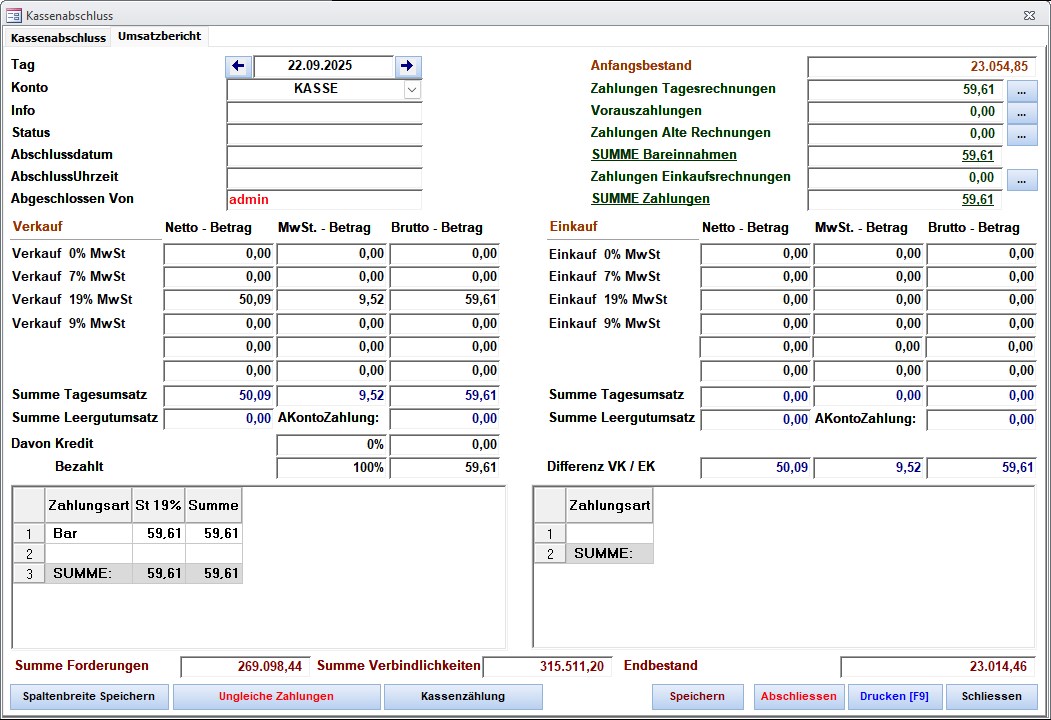Click the Spaltenbreite Speichern button
The height and width of the screenshot is (720, 1051).
tap(89, 697)
